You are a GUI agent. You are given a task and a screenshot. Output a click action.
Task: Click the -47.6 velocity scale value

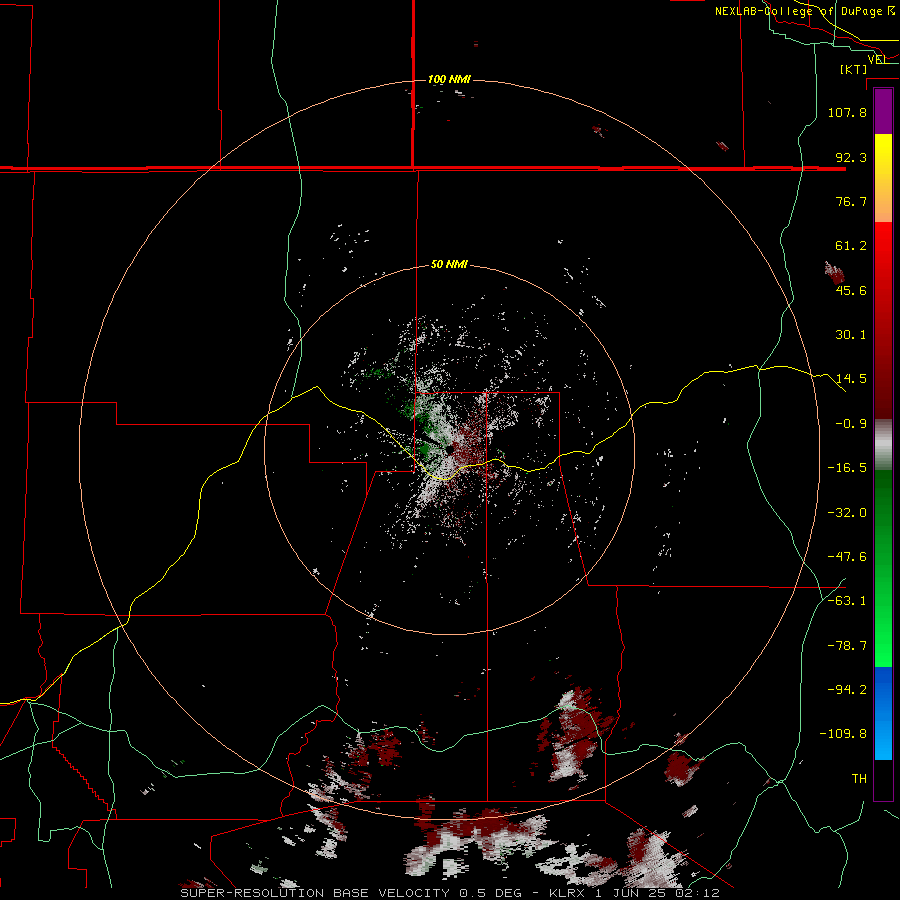click(x=847, y=557)
